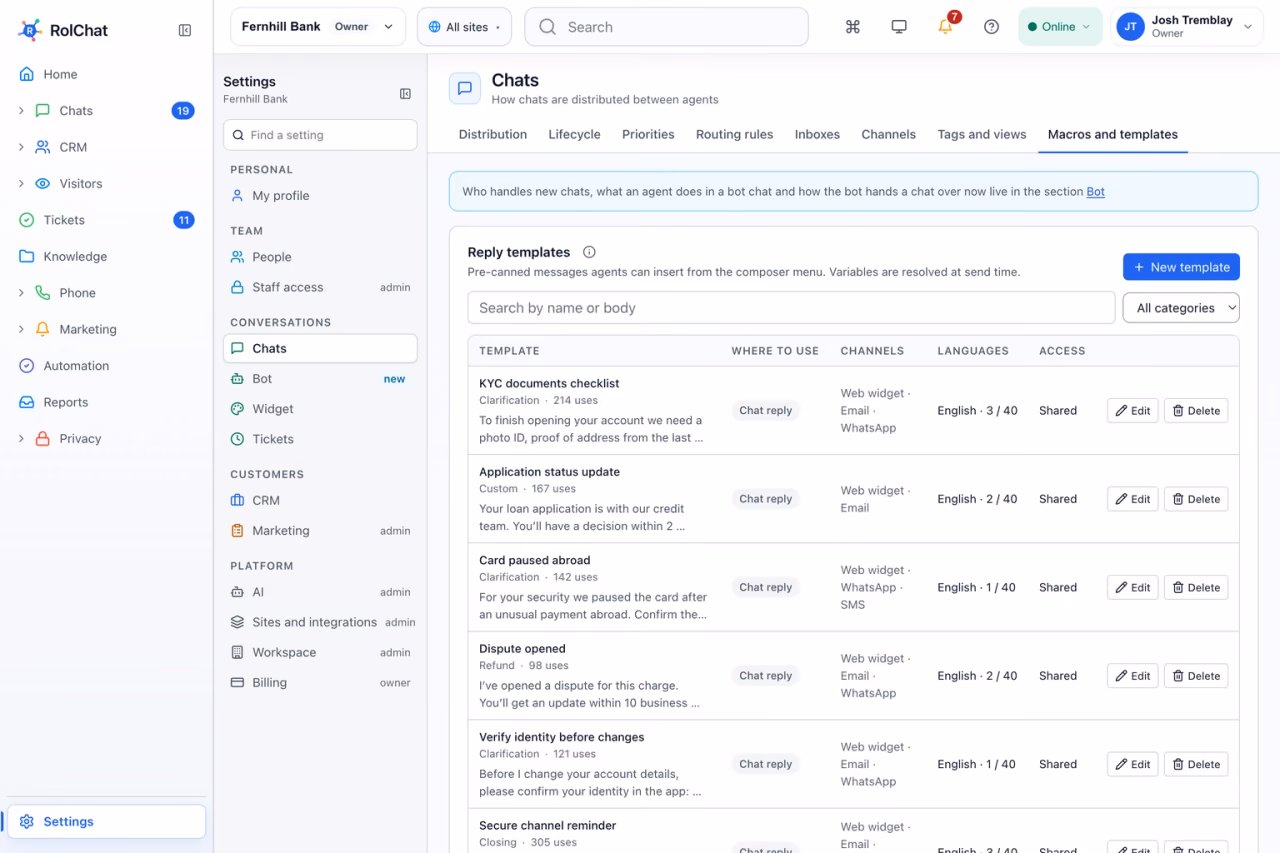Expand the Privacy sidebar group
1280x853 pixels.
coord(21,439)
